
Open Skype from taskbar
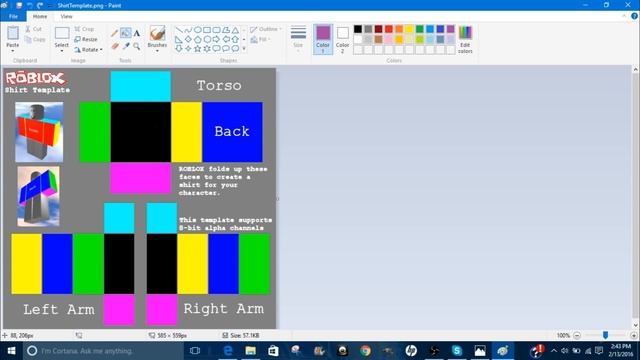click(x=457, y=351)
